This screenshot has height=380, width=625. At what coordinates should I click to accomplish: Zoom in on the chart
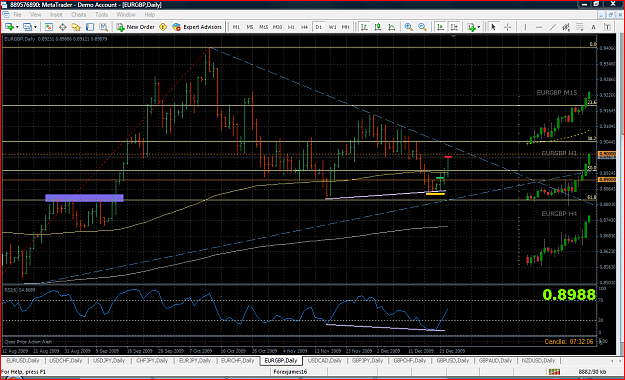tap(409, 27)
